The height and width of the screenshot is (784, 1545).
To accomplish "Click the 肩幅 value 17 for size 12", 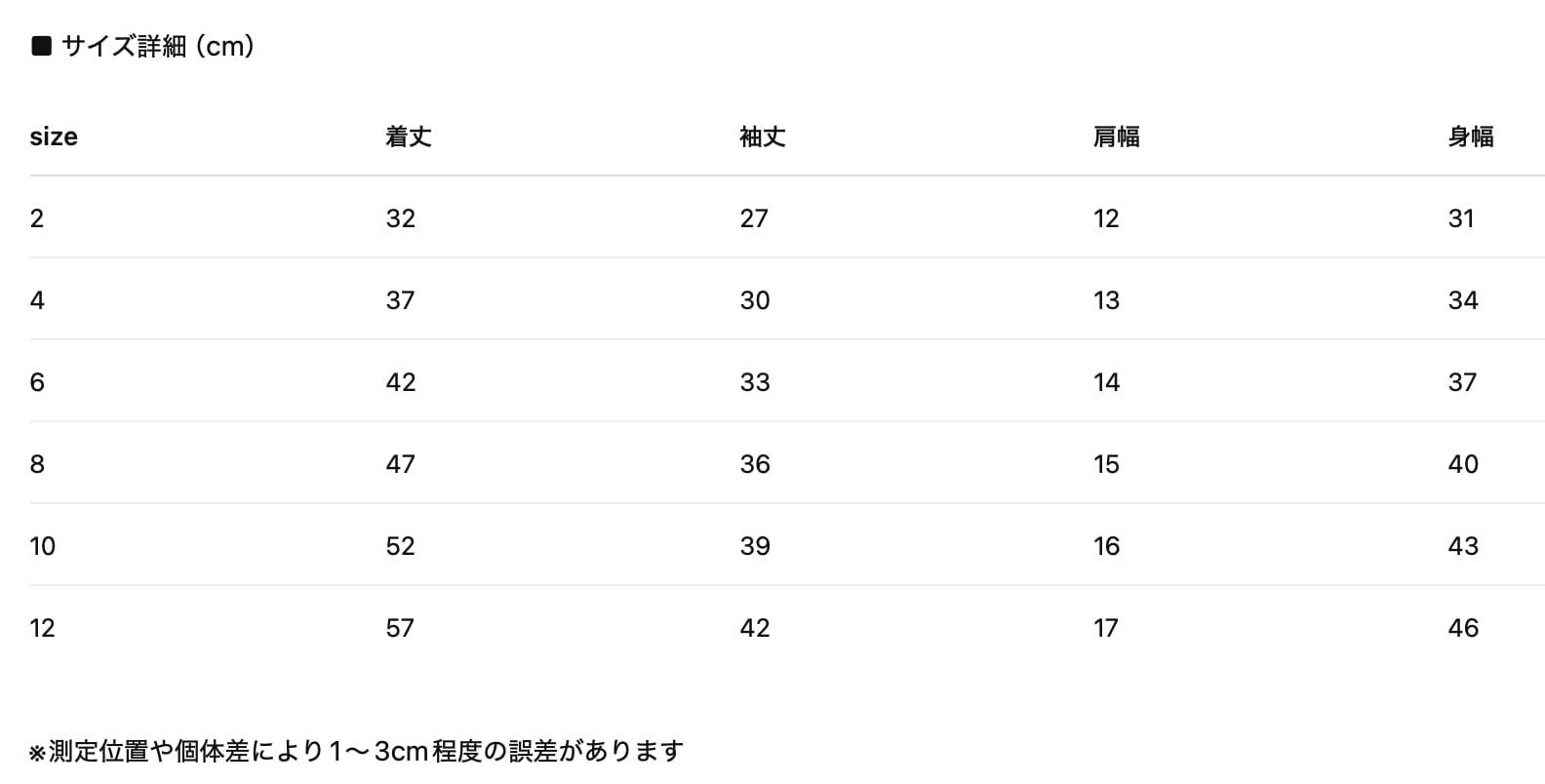I will pos(1106,628).
